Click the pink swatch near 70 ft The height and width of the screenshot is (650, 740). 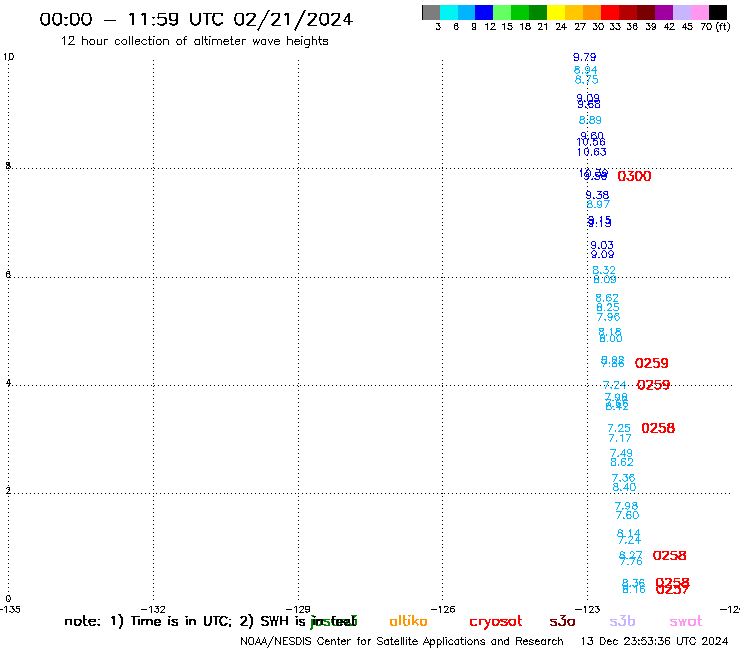[x=699, y=12]
